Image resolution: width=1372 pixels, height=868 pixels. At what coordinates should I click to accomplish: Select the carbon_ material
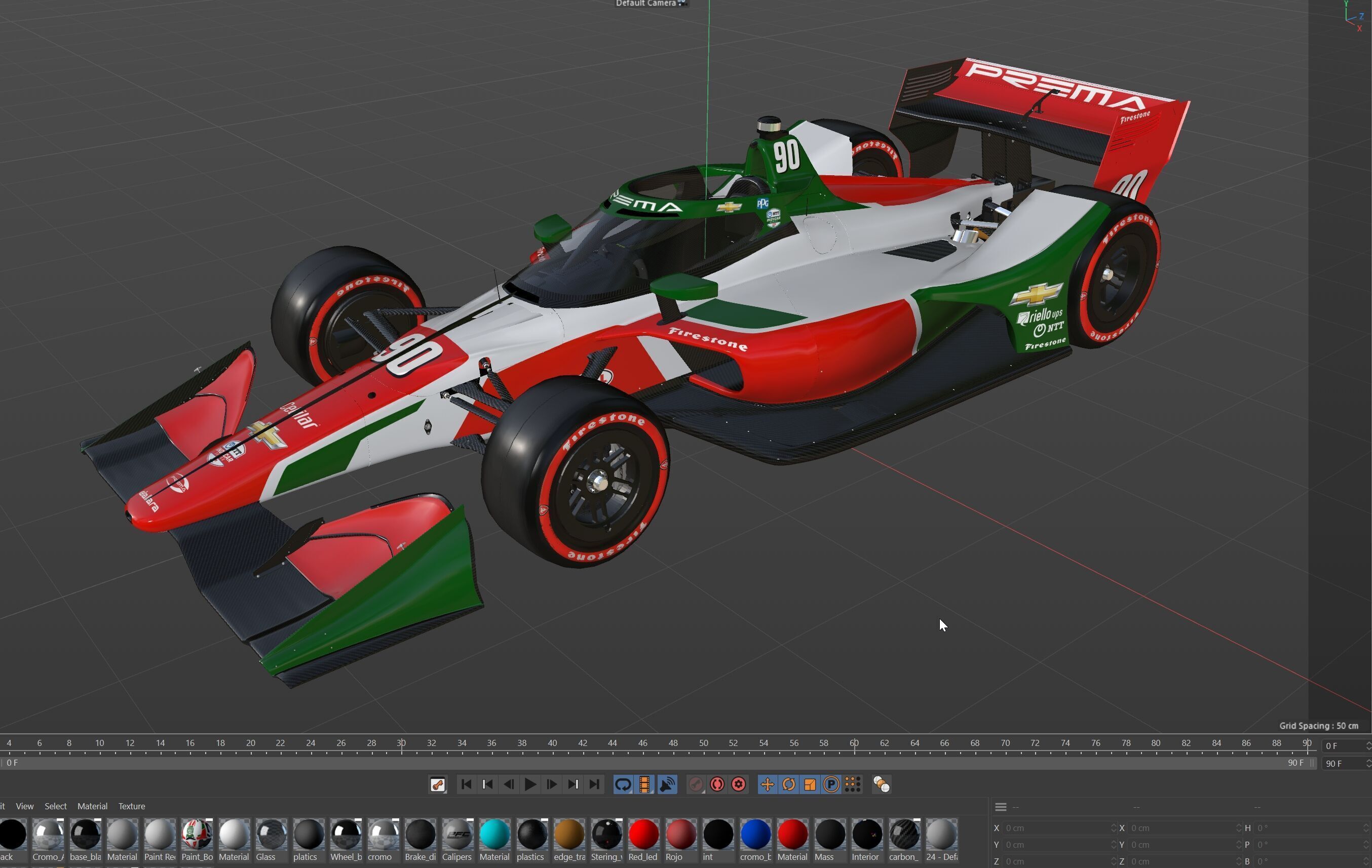[904, 835]
